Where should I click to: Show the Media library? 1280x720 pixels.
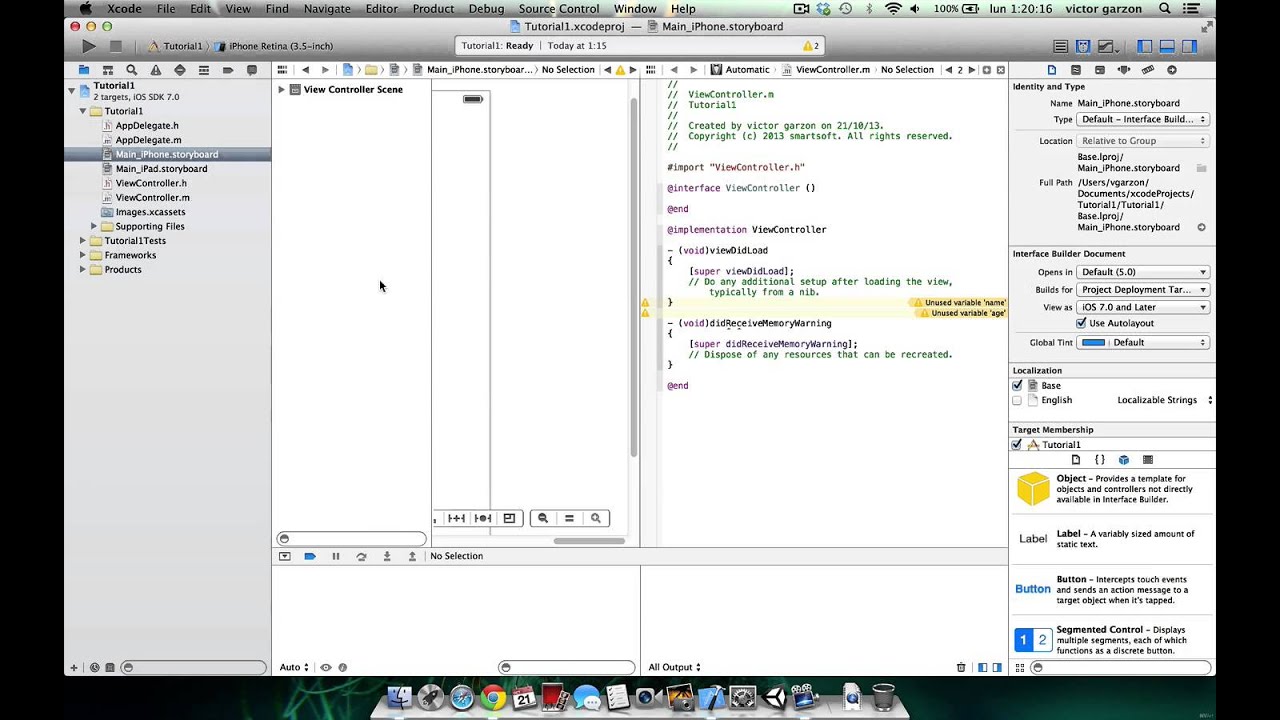1148,460
